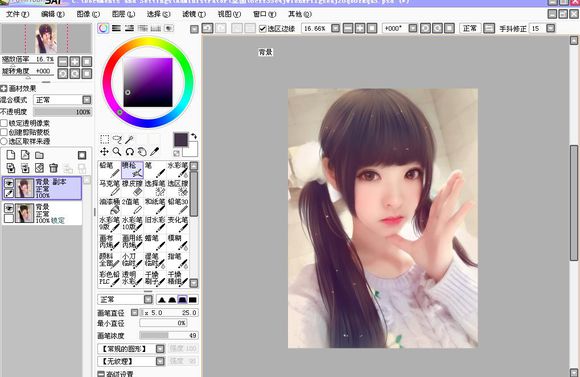Select the flat square brush tip shape
580x377 pixels.
point(193,300)
